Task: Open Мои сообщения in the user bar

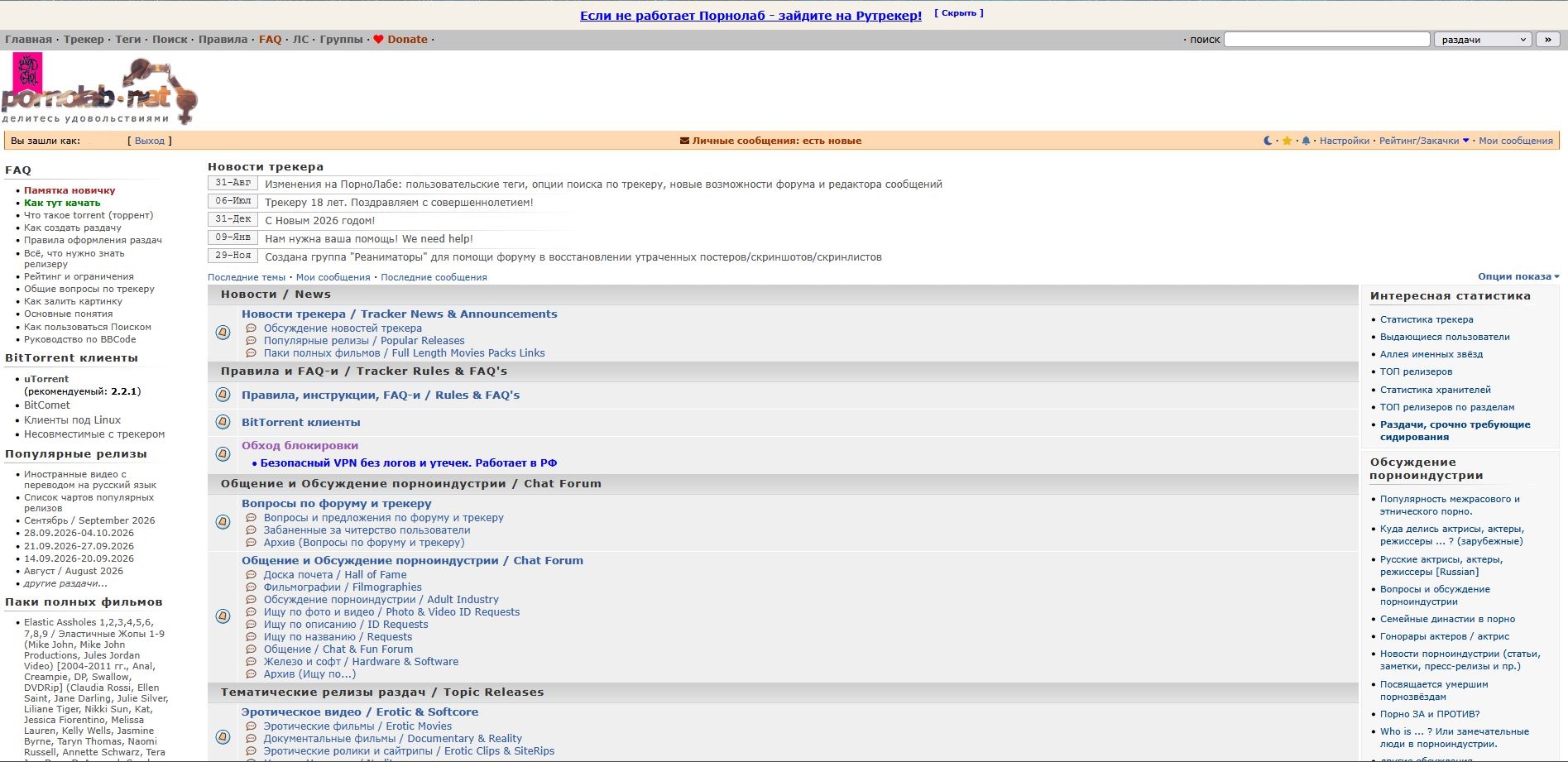Action: [1516, 141]
